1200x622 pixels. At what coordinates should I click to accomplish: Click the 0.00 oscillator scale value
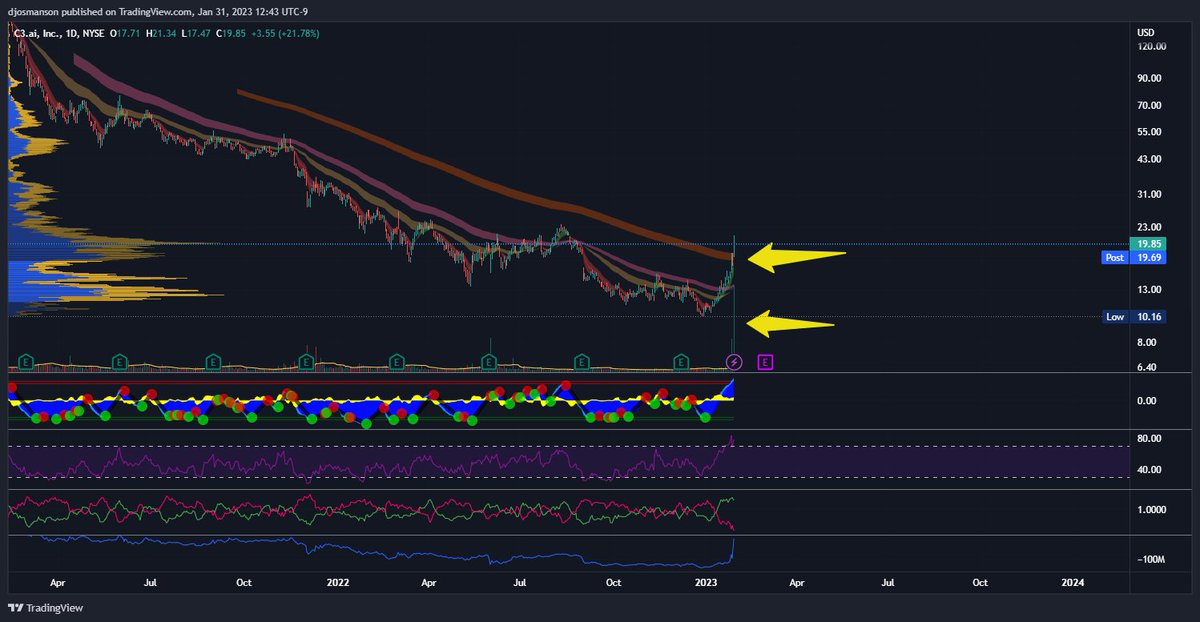(x=1149, y=401)
